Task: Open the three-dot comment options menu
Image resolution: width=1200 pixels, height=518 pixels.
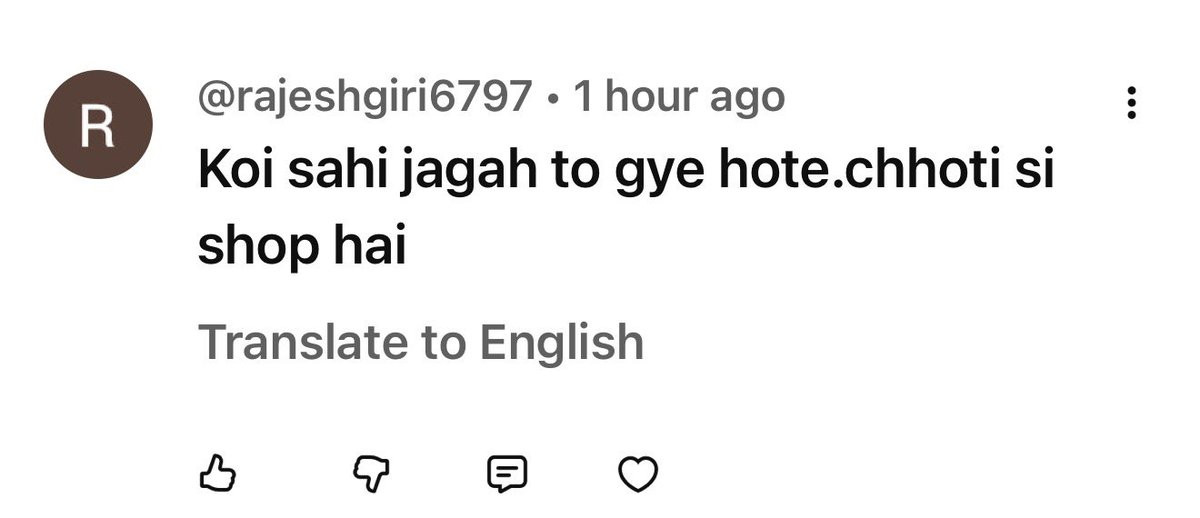Action: (1132, 102)
